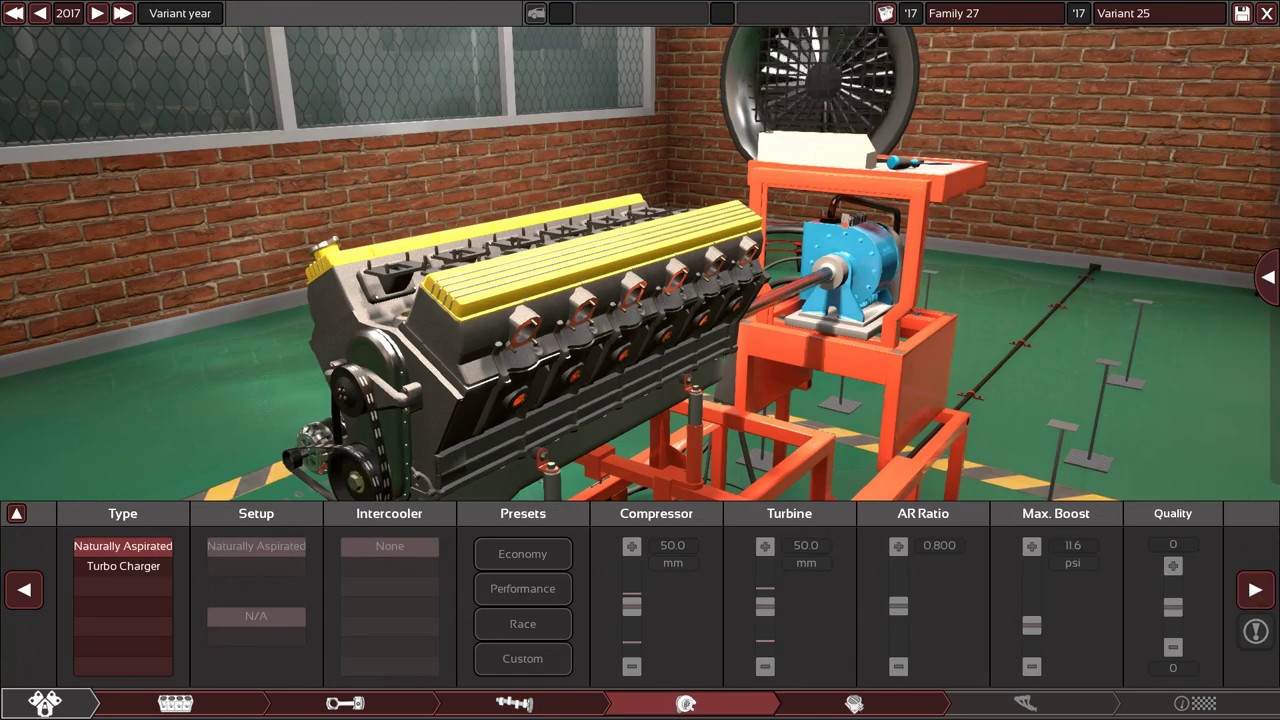Screen dimensions: 1280x720
Task: Select Turbo Charger type
Action: 123,566
